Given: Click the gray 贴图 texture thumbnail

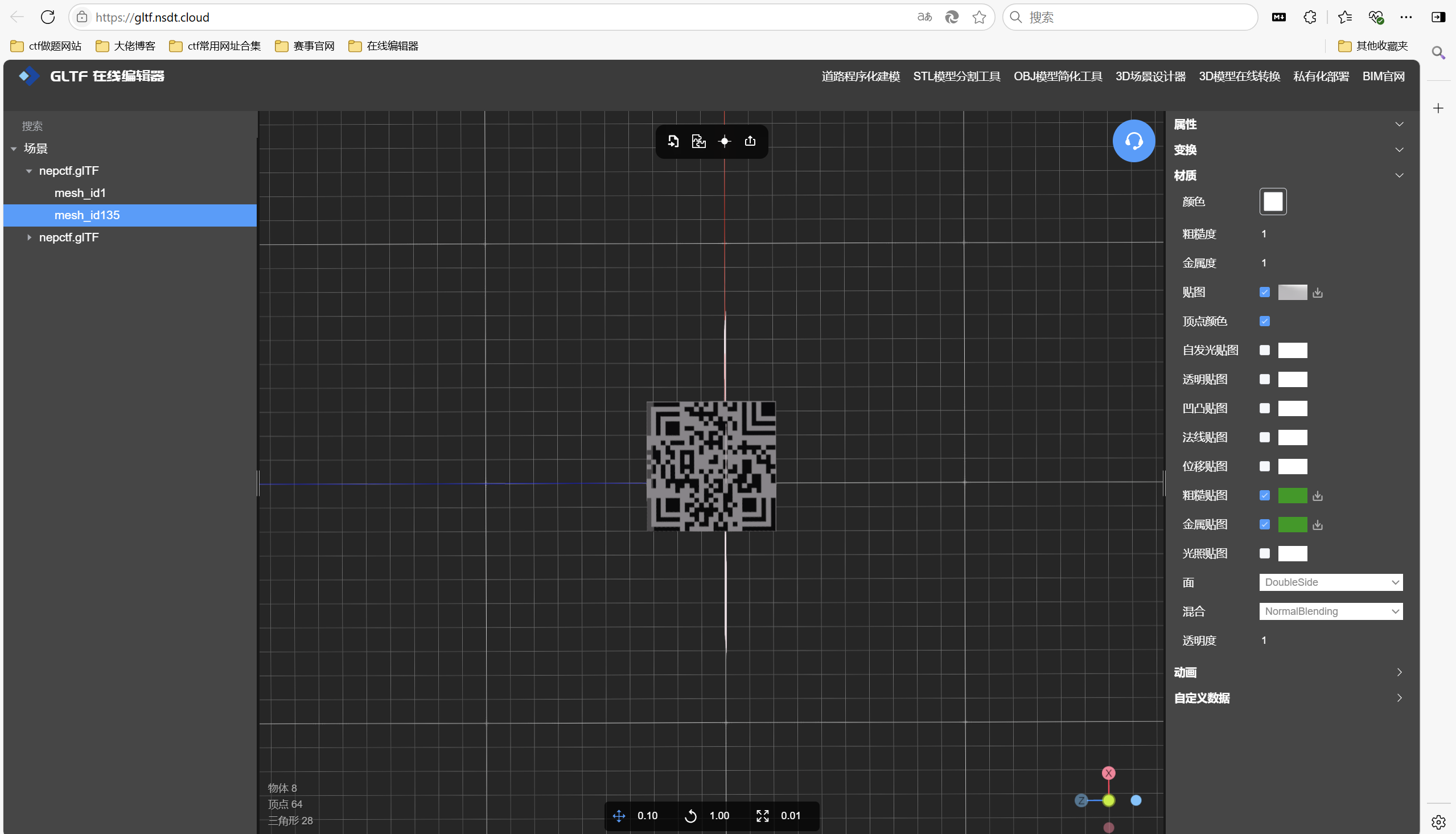Looking at the screenshot, I should click(1292, 293).
